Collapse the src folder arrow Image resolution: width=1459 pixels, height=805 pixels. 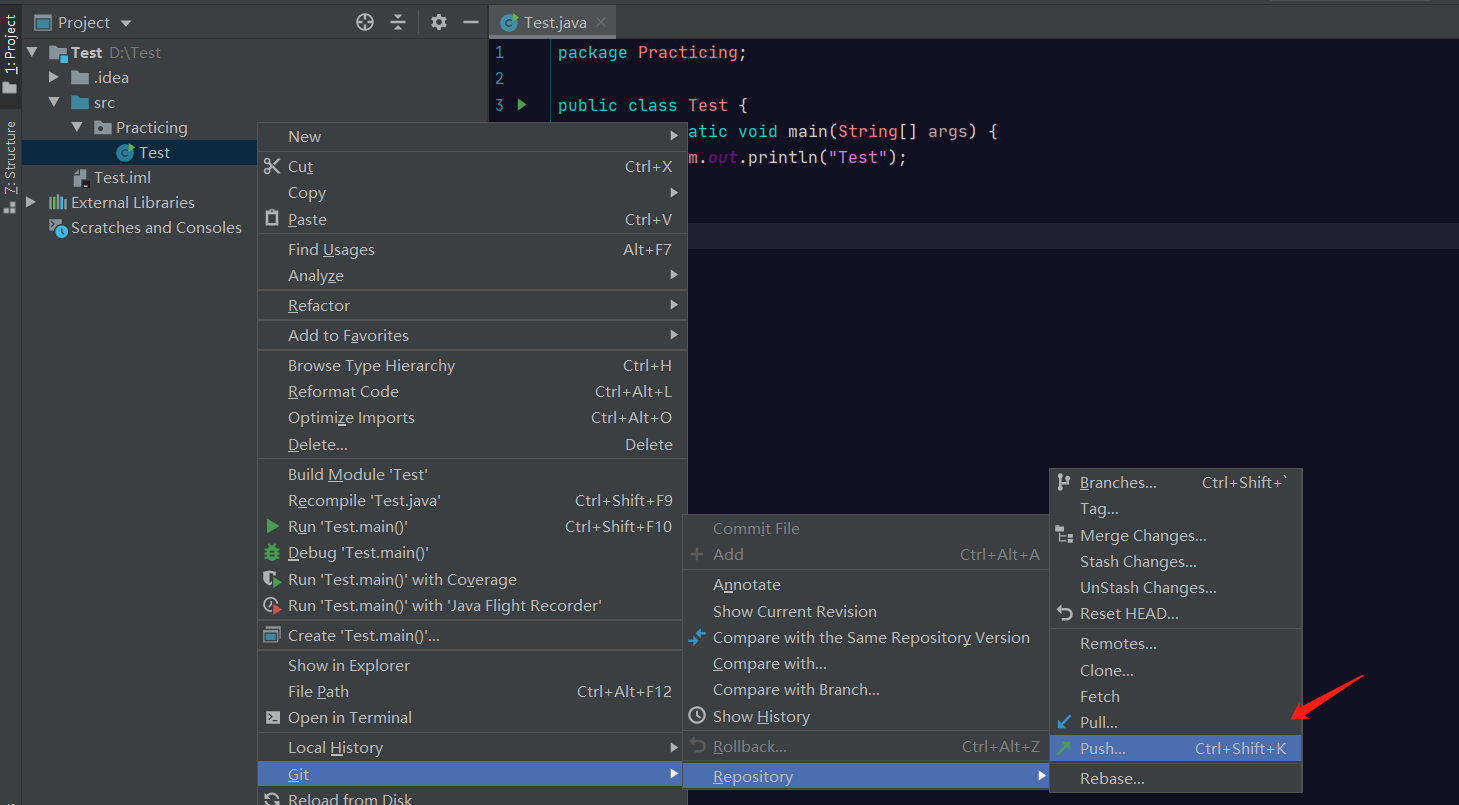point(55,102)
